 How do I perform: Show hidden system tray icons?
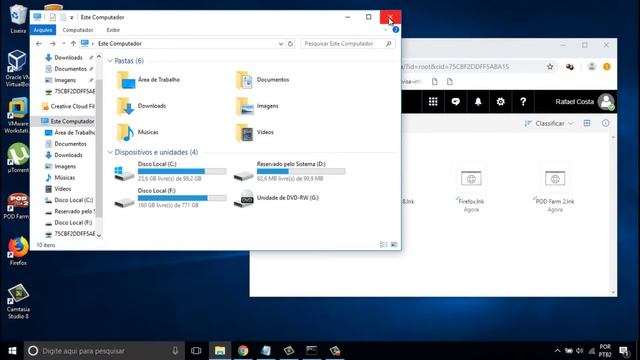point(557,351)
